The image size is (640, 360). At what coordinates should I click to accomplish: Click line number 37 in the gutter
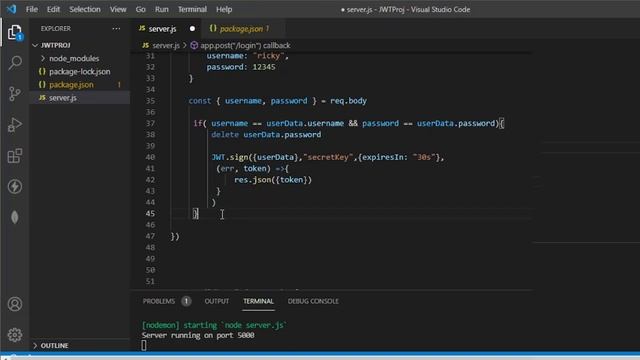point(150,123)
